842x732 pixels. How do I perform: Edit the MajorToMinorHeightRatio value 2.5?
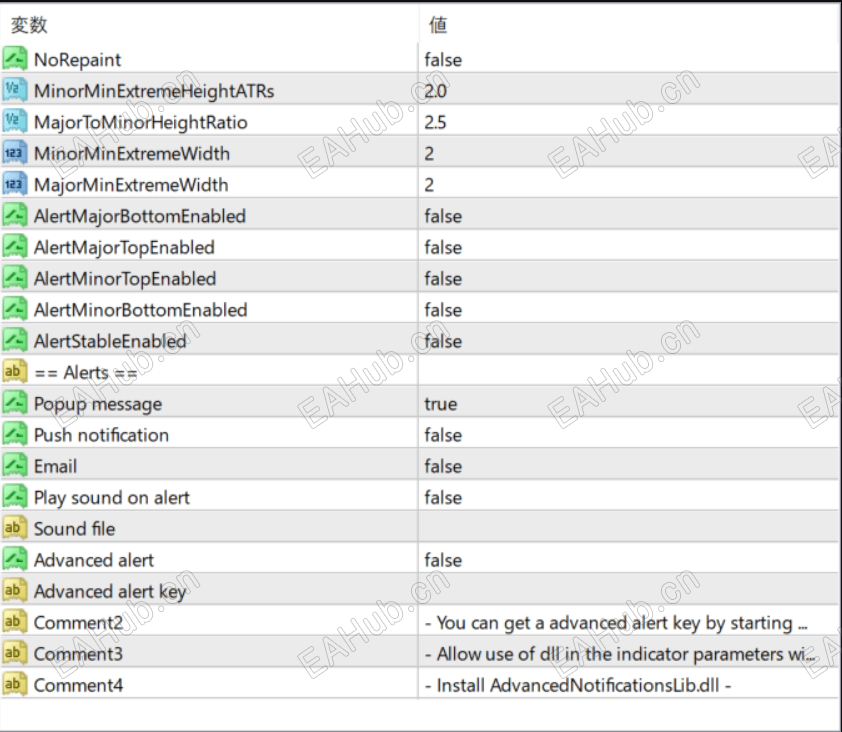tap(436, 122)
